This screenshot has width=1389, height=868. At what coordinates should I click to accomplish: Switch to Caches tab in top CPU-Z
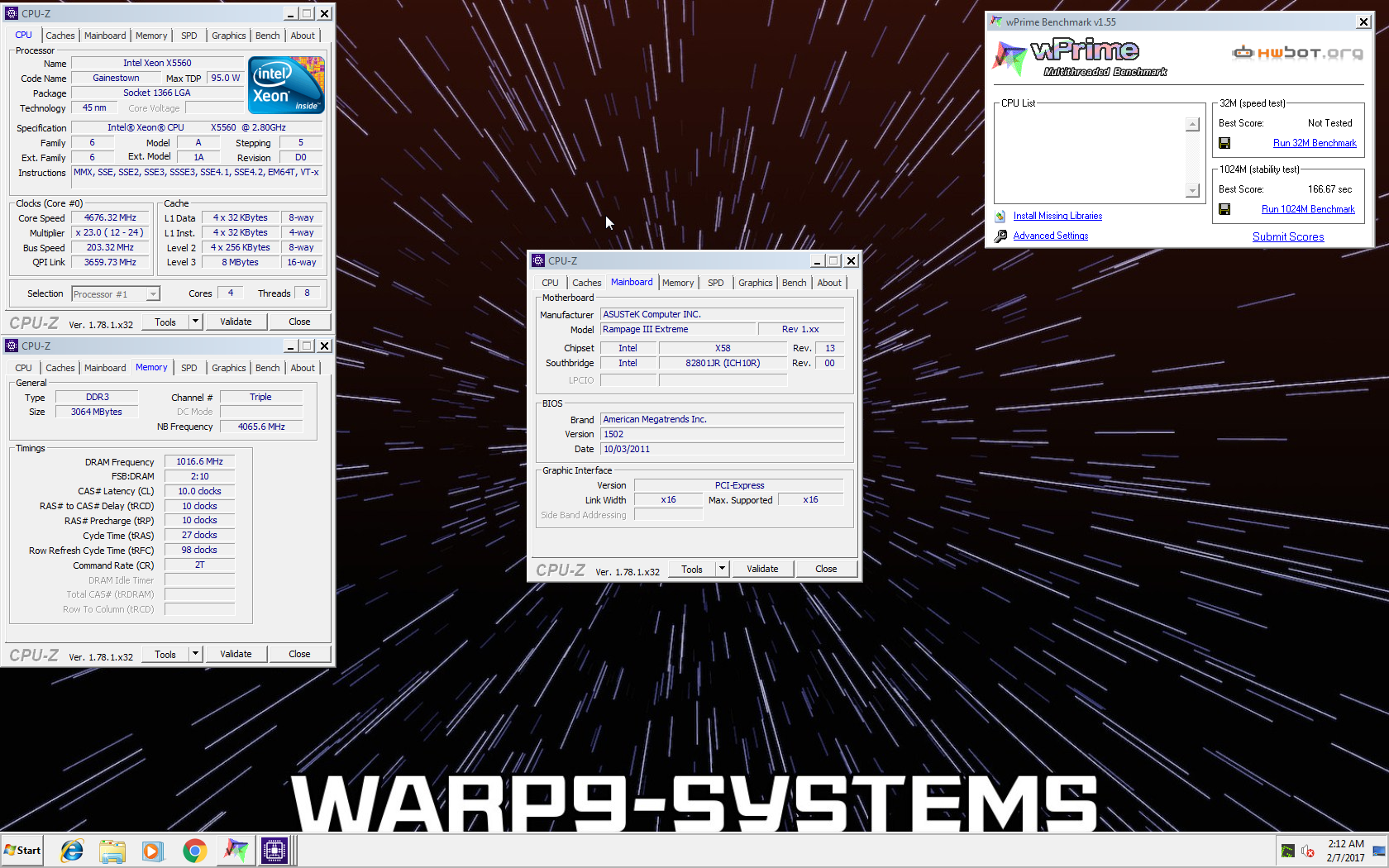pyautogui.click(x=60, y=36)
